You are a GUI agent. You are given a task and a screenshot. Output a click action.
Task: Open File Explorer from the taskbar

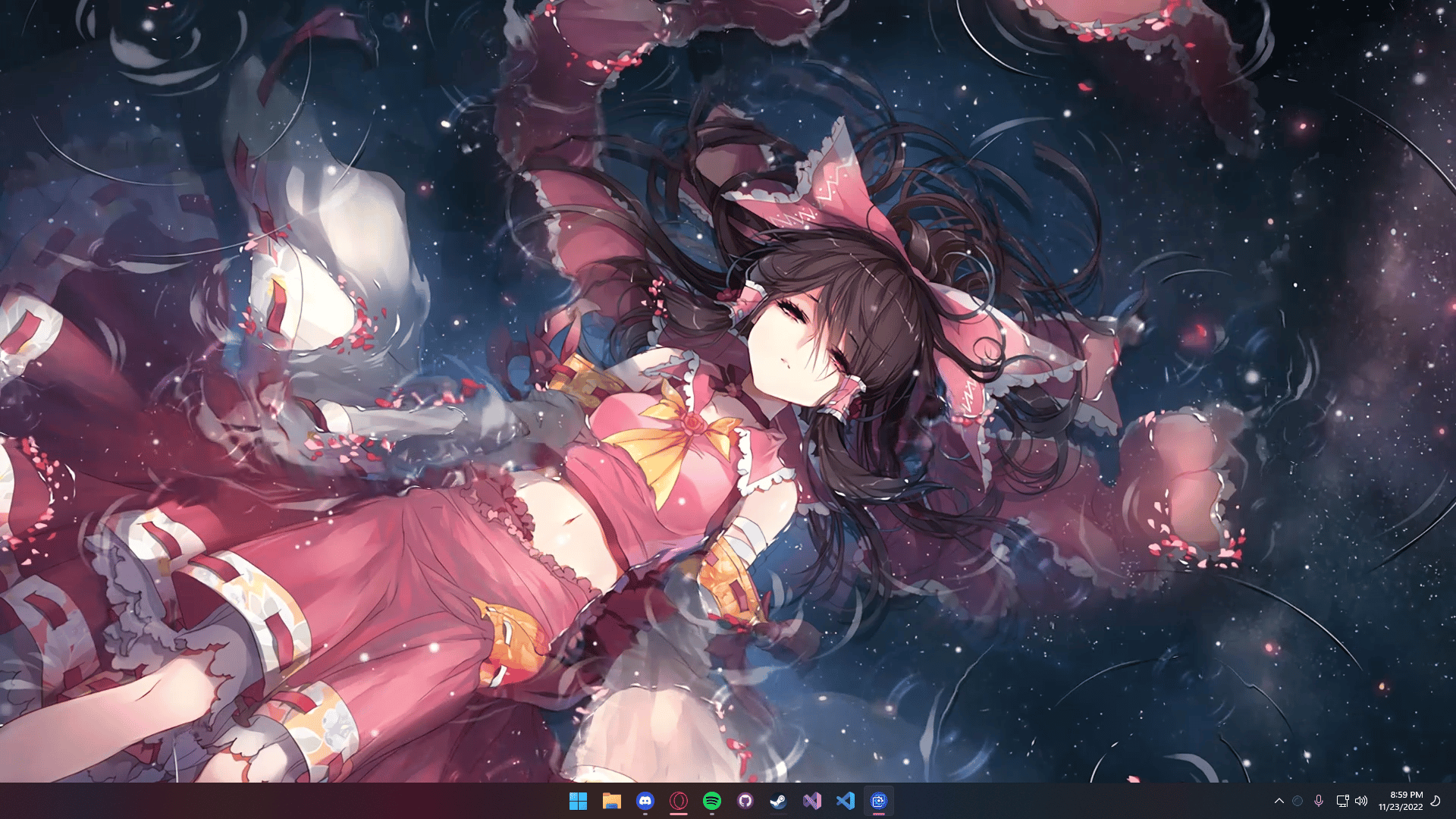click(613, 800)
